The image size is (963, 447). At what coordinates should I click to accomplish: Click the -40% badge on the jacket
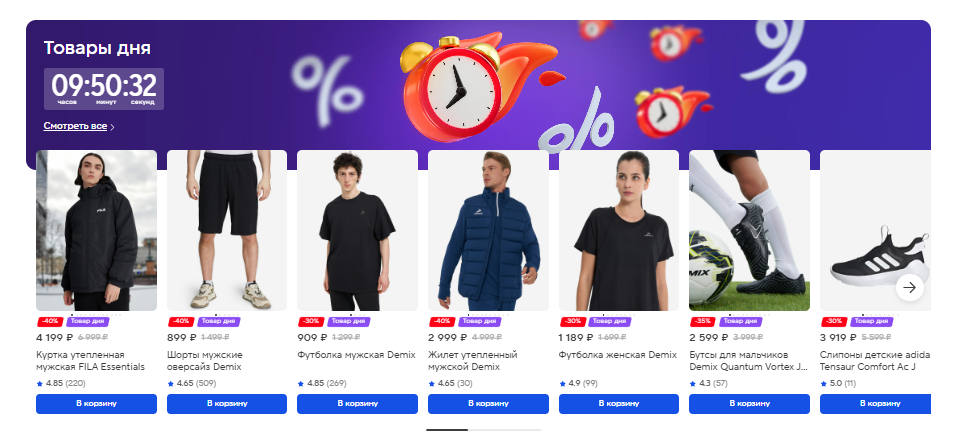pyautogui.click(x=48, y=321)
